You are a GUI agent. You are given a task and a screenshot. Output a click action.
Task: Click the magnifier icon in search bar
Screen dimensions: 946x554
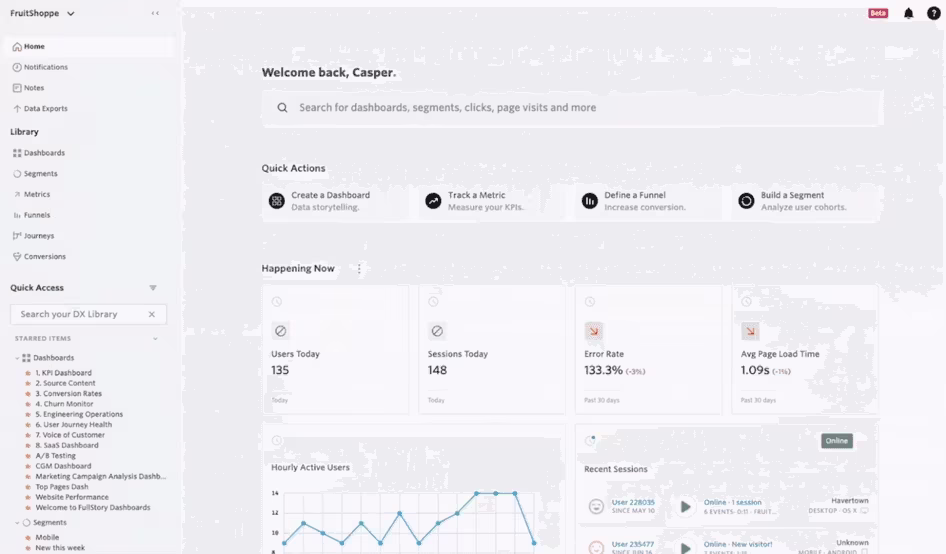(282, 107)
